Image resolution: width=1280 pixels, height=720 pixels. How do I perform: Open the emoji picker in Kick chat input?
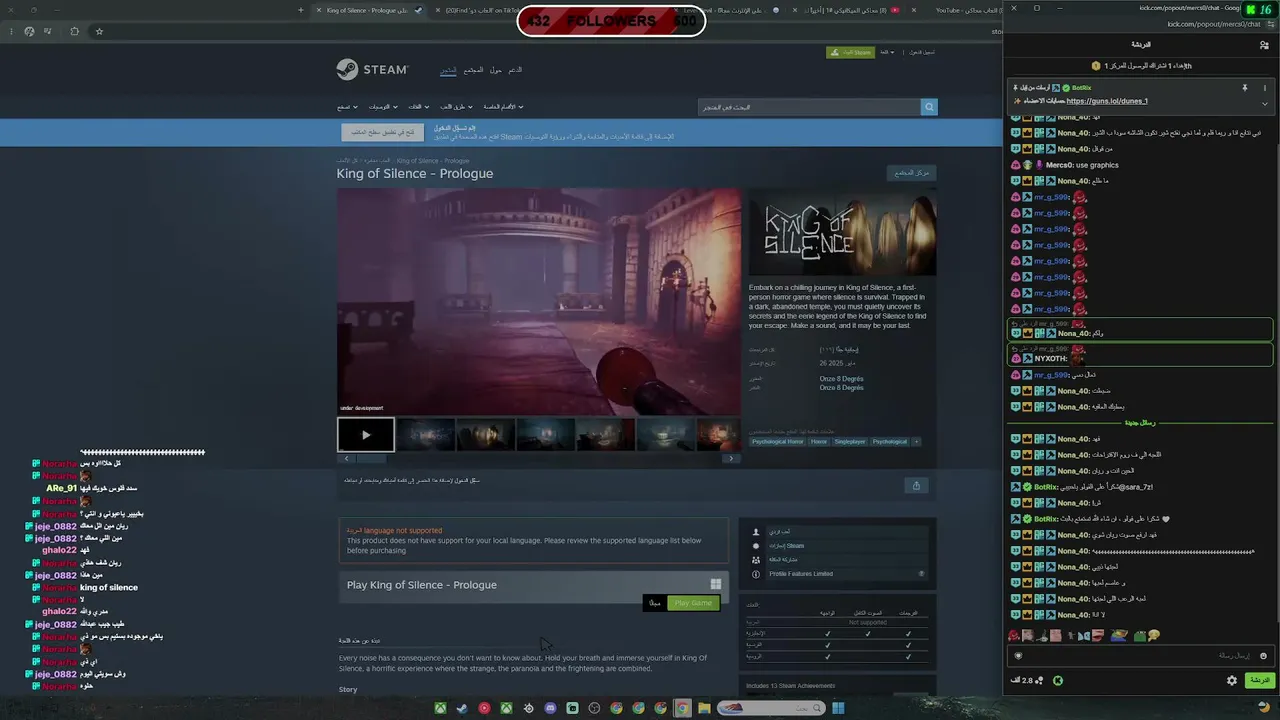pos(1263,656)
